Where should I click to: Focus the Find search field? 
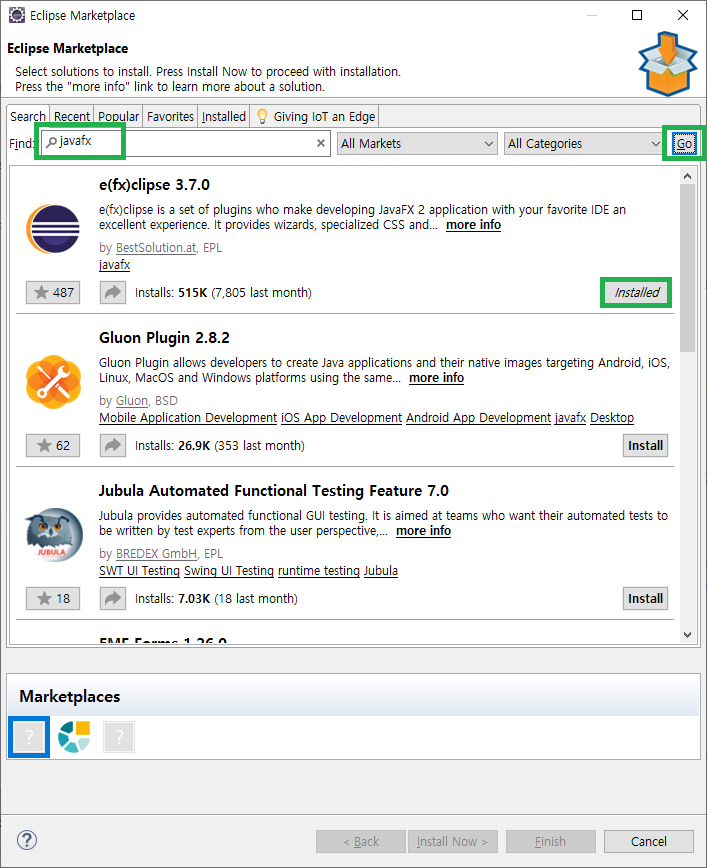[x=186, y=143]
